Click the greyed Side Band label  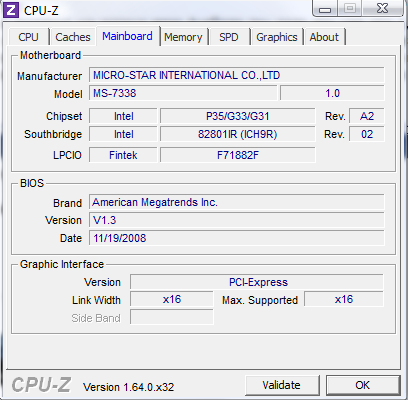click(x=96, y=318)
